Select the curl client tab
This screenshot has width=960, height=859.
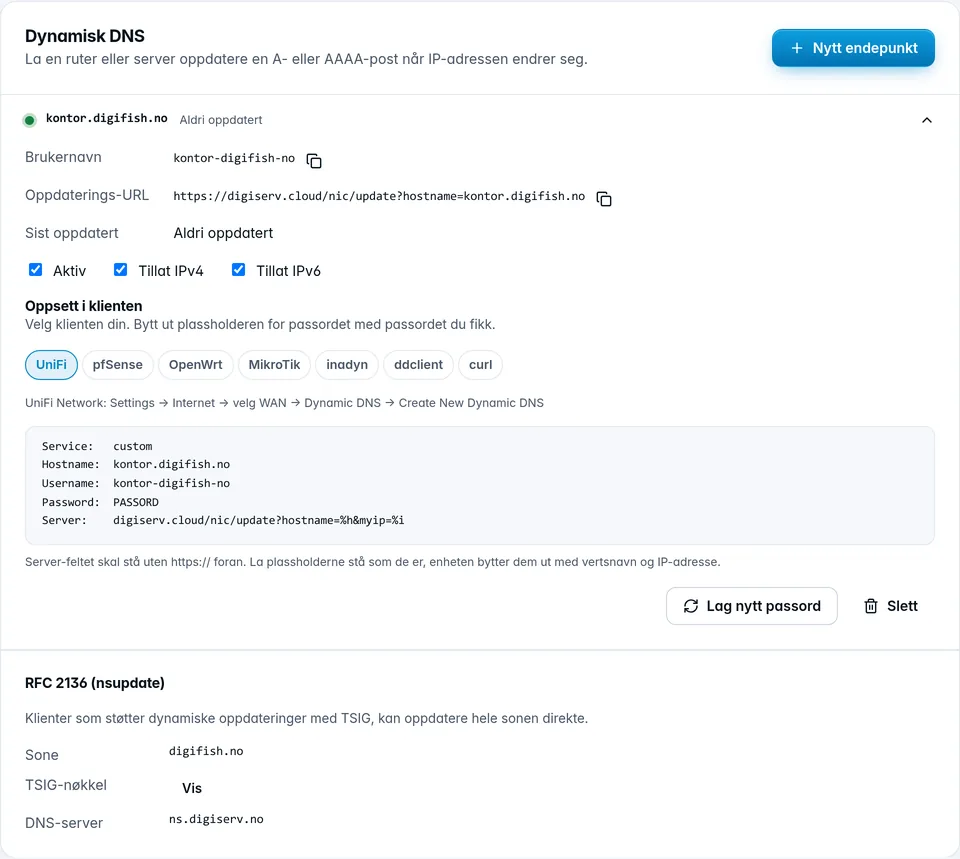pyautogui.click(x=481, y=365)
